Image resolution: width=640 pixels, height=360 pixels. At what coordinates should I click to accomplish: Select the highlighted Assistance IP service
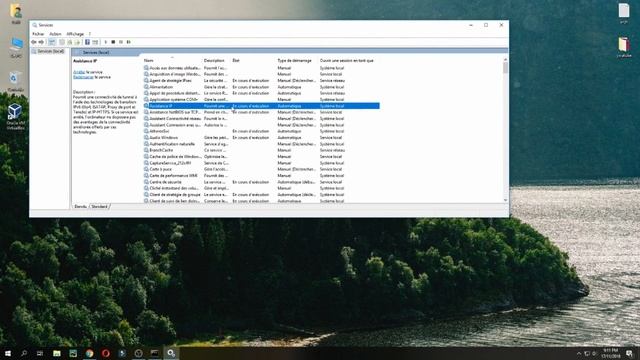(262, 106)
